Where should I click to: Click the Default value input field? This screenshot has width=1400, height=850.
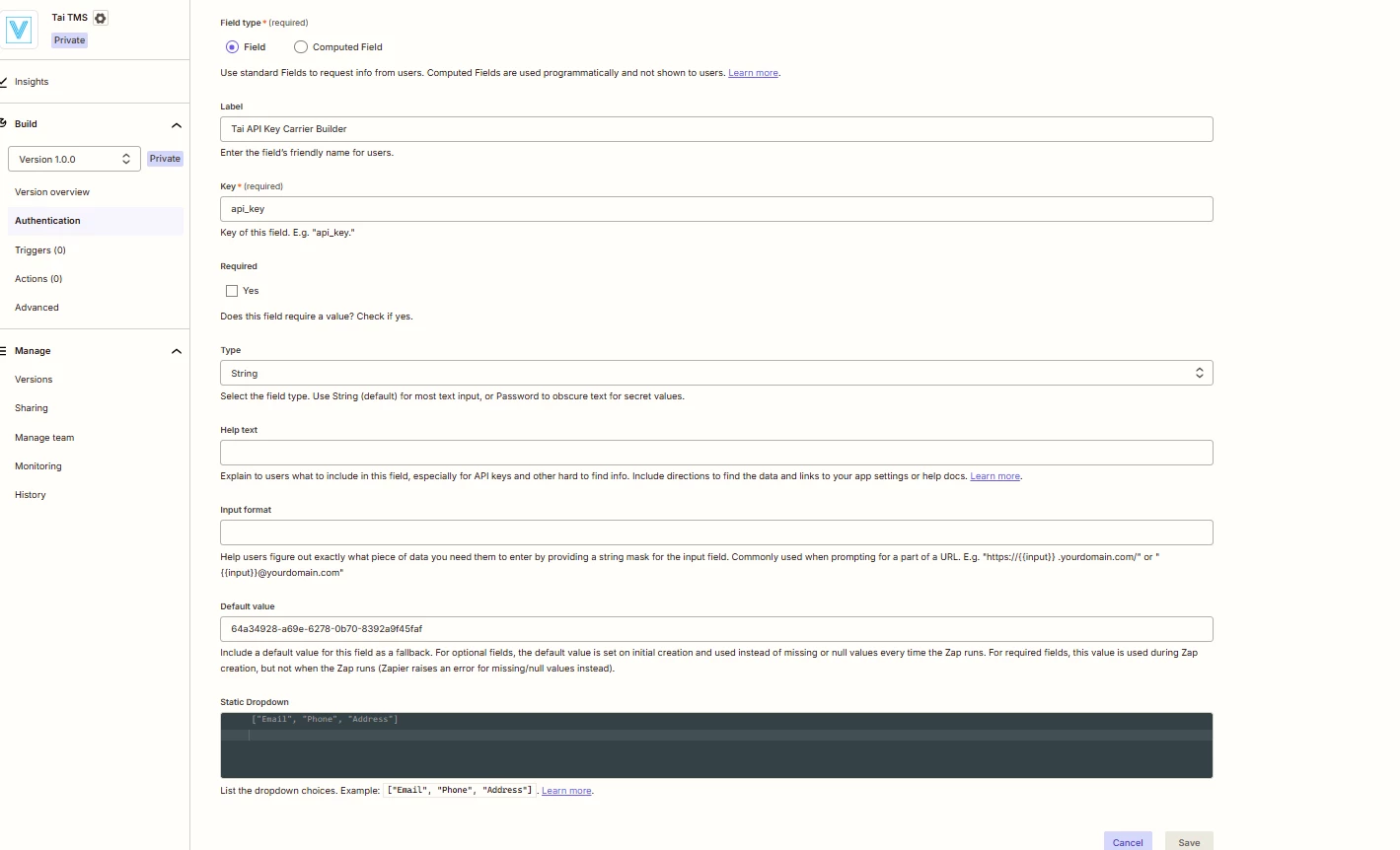716,629
